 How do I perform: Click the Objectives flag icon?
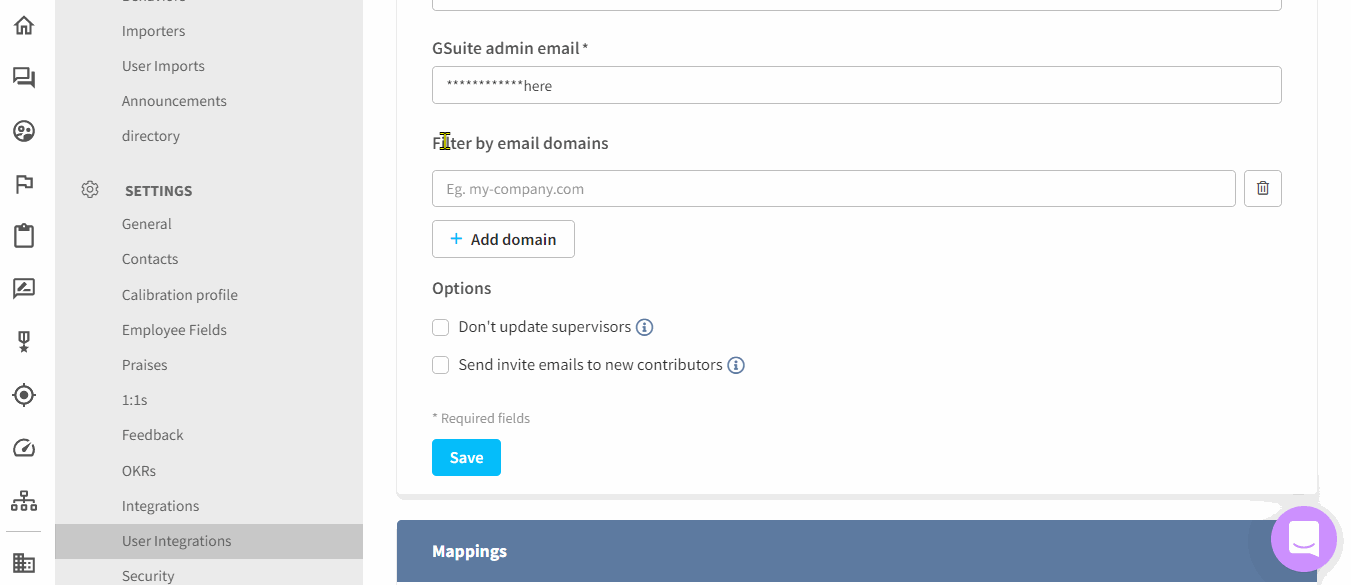pyautogui.click(x=23, y=183)
